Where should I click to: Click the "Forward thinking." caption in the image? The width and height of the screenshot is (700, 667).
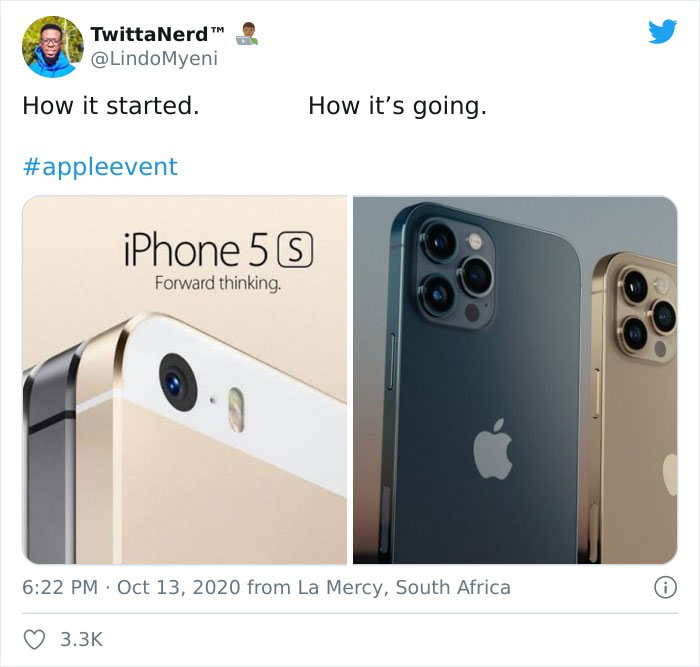(x=217, y=283)
